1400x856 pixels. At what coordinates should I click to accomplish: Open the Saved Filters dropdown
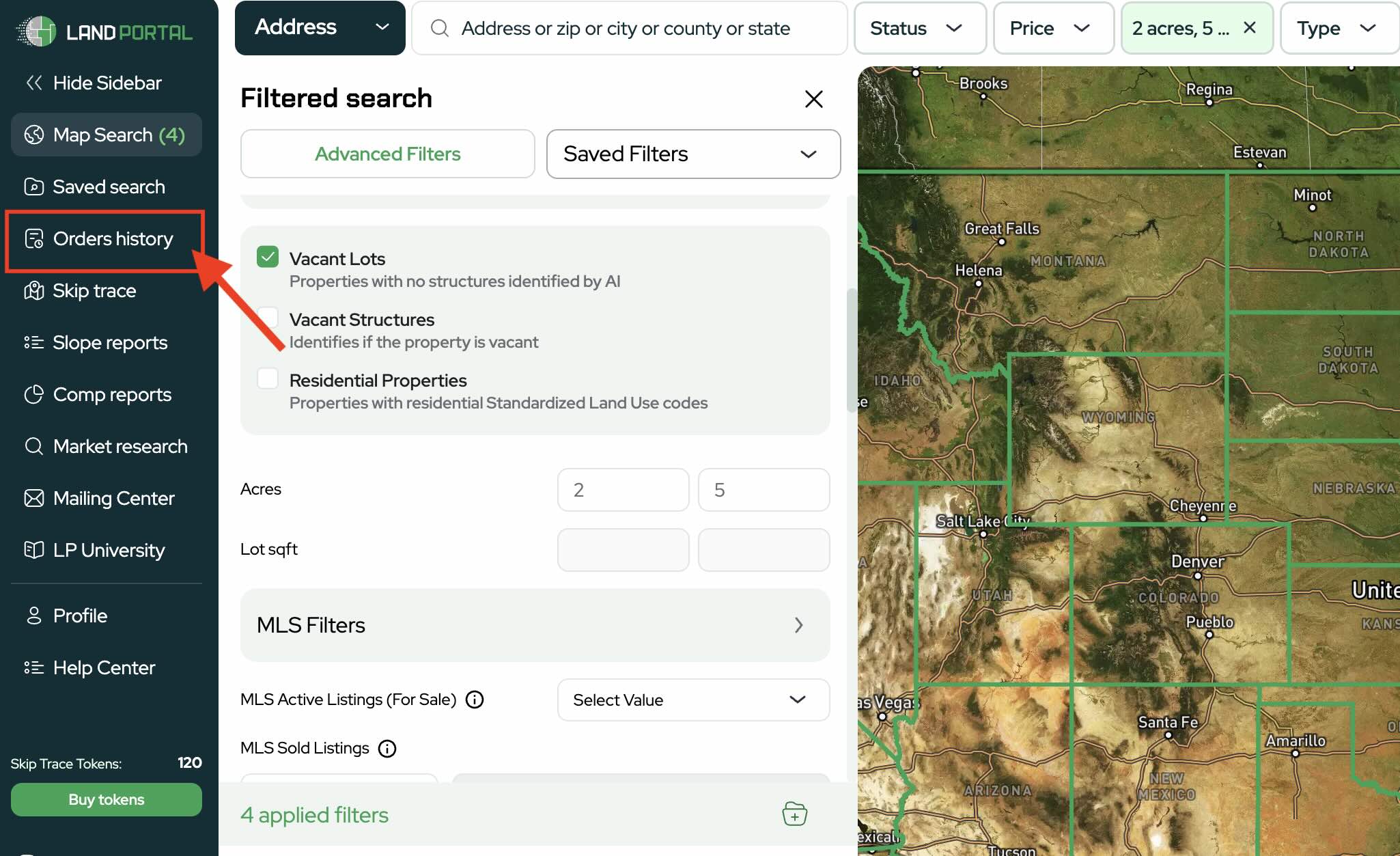click(693, 154)
